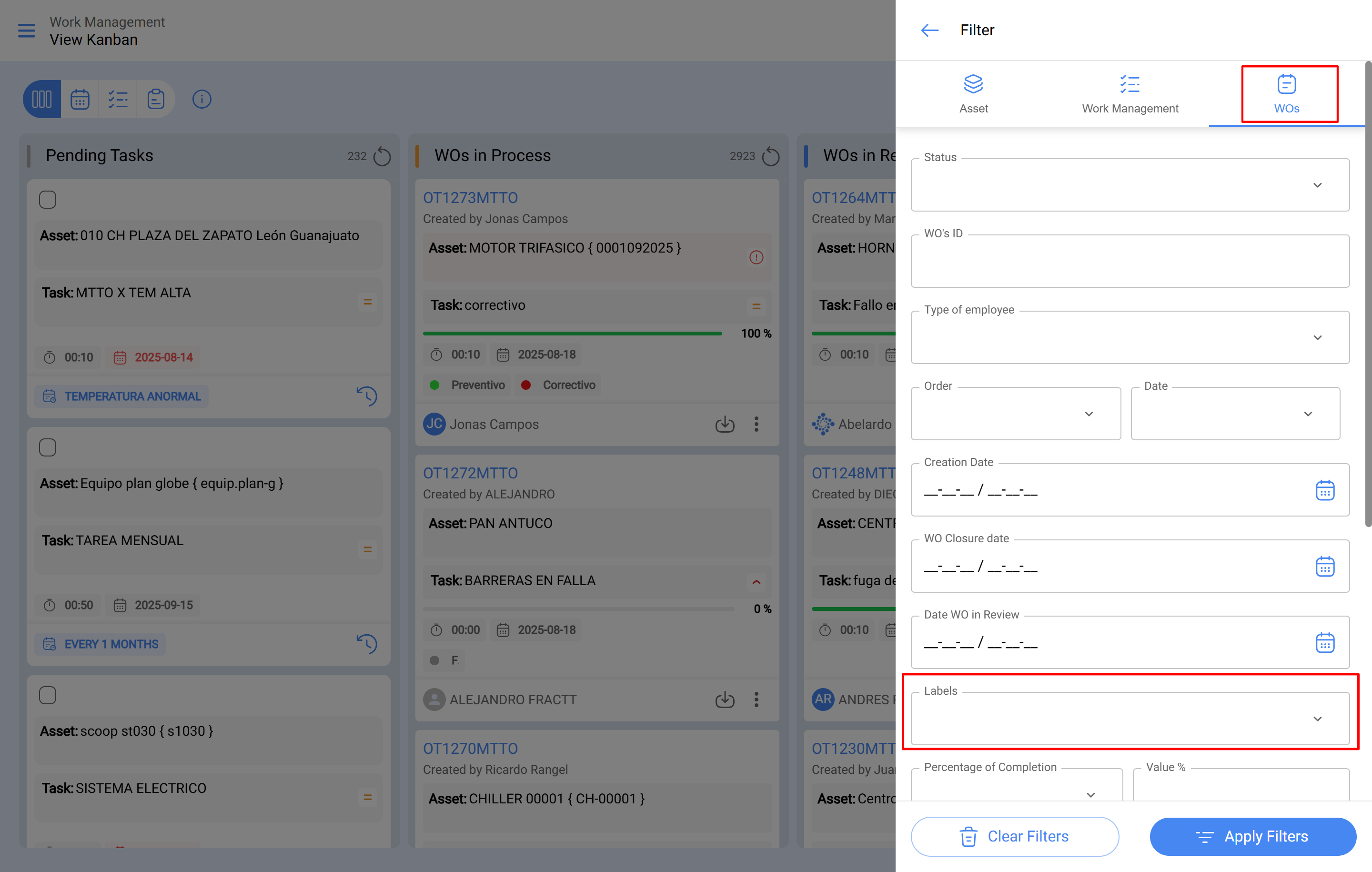Click the WO's ID input field
The height and width of the screenshot is (872, 1372).
1129,262
